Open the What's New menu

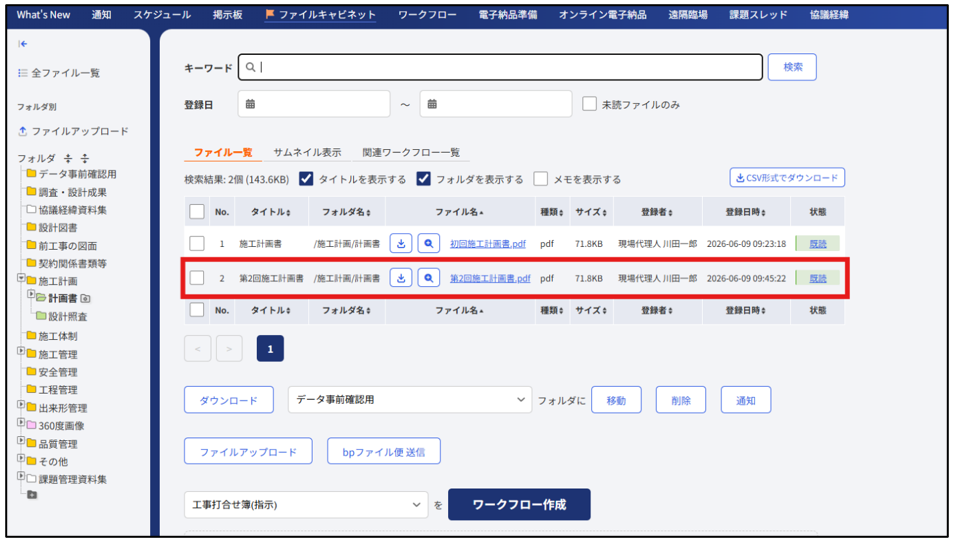point(43,15)
